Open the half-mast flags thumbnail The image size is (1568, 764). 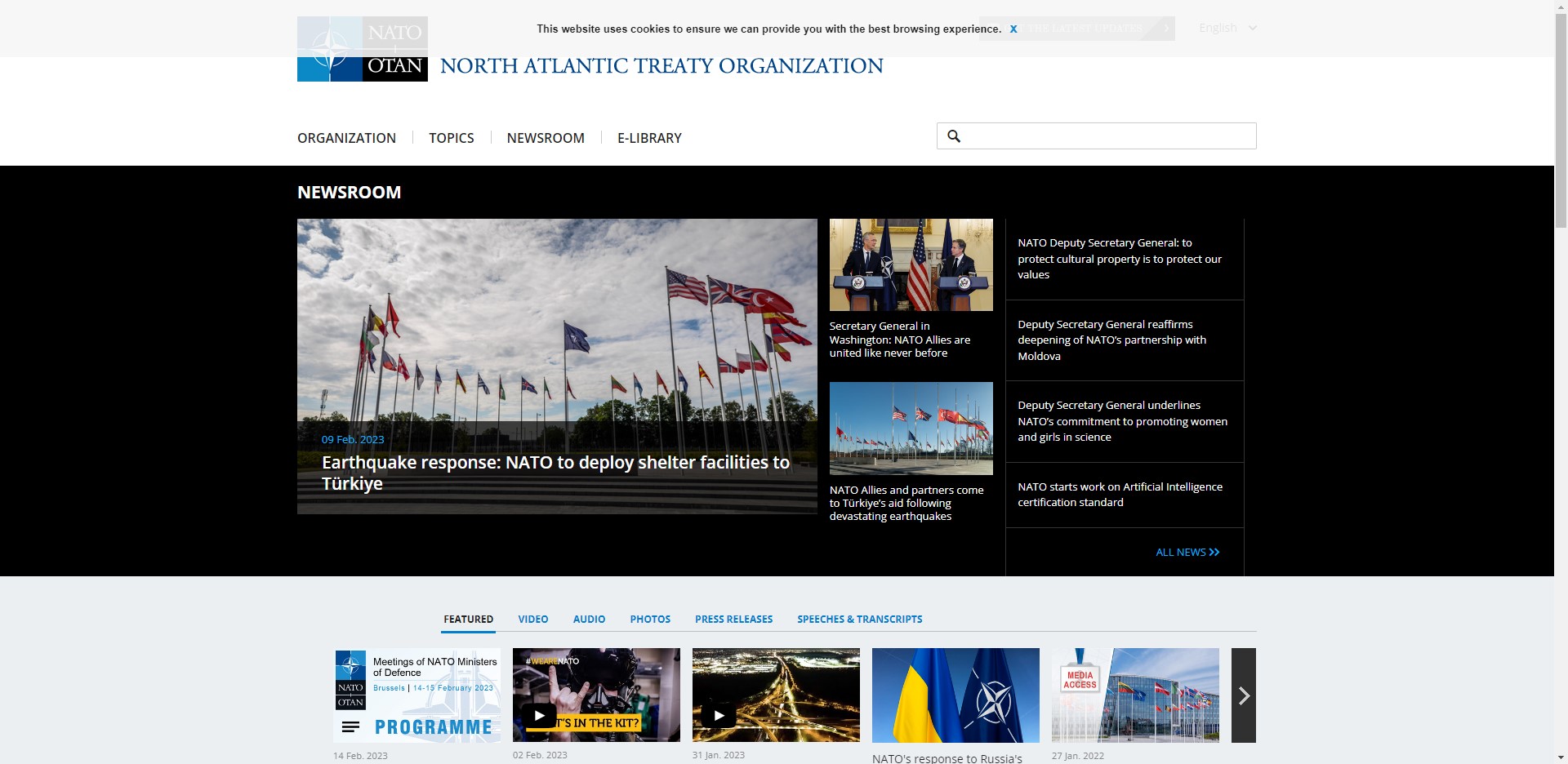pos(911,429)
